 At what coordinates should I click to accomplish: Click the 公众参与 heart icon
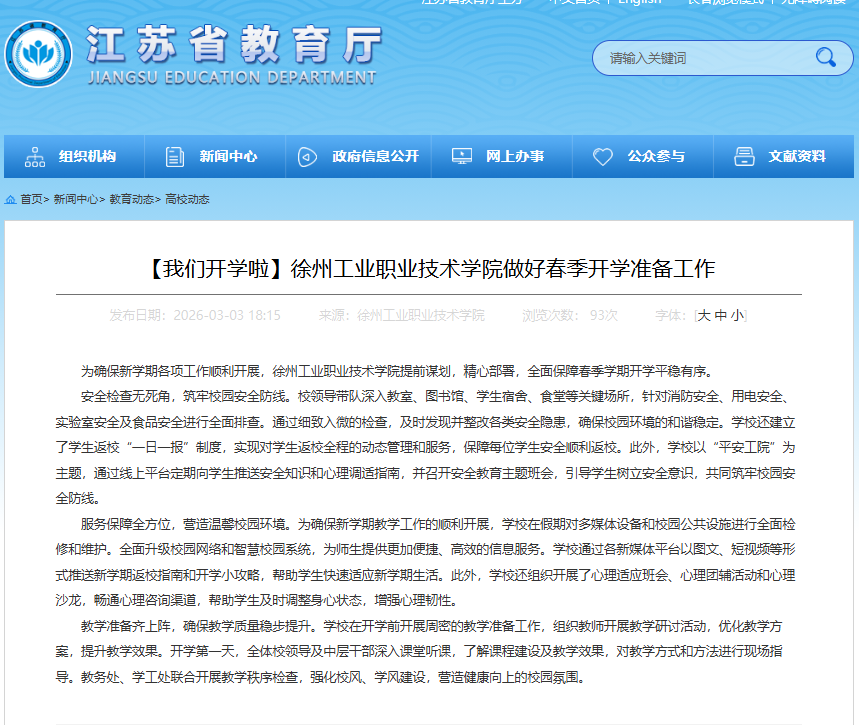tap(602, 157)
